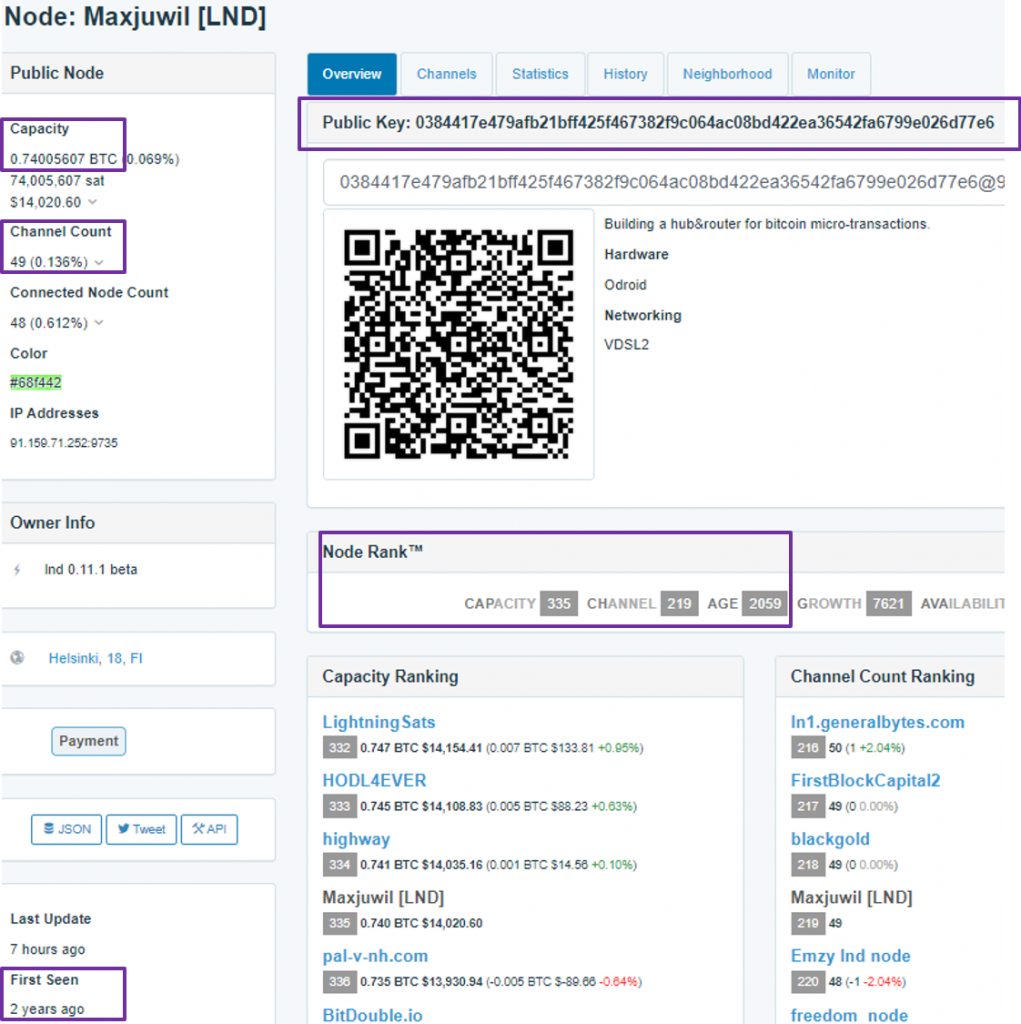Viewport: 1021px width, 1024px height.
Task: Open the blackgold node link
Action: pyautogui.click(x=830, y=839)
